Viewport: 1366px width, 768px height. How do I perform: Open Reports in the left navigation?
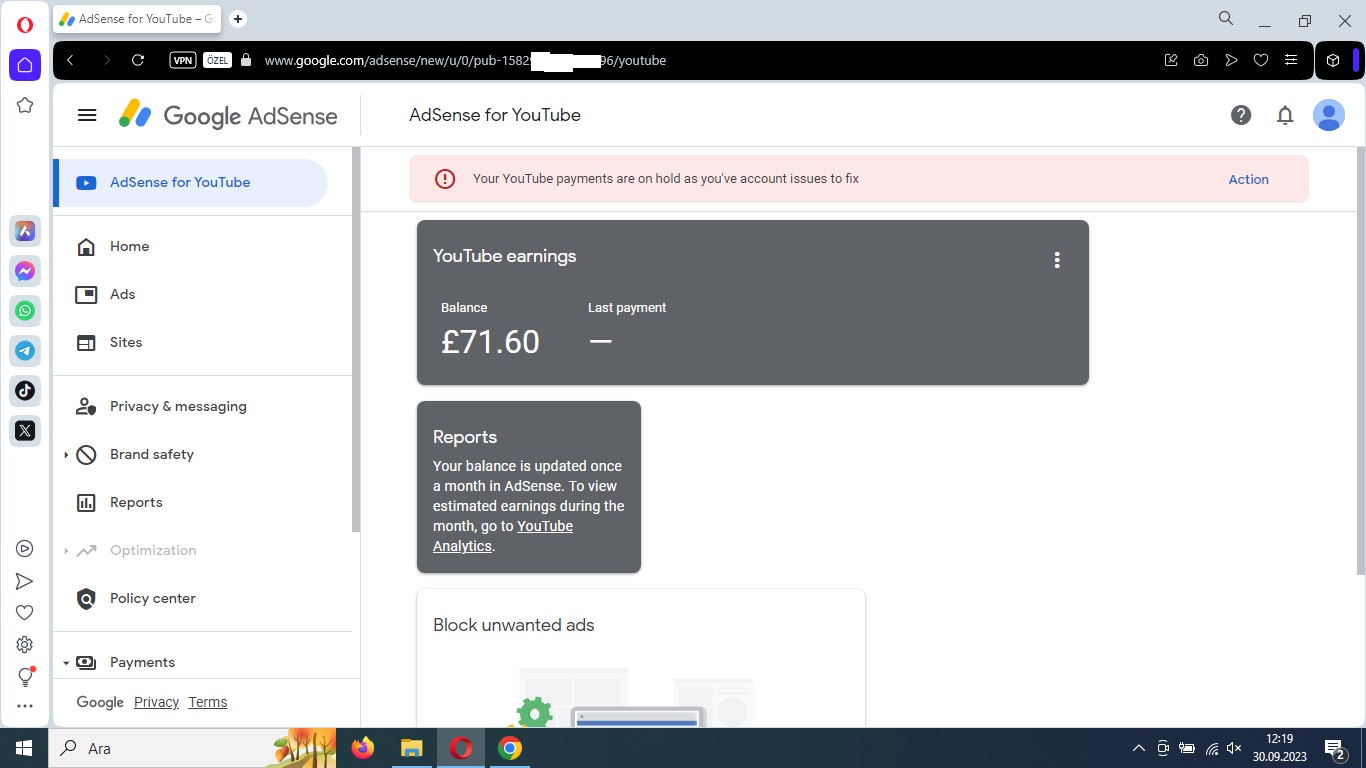pyautogui.click(x=136, y=503)
